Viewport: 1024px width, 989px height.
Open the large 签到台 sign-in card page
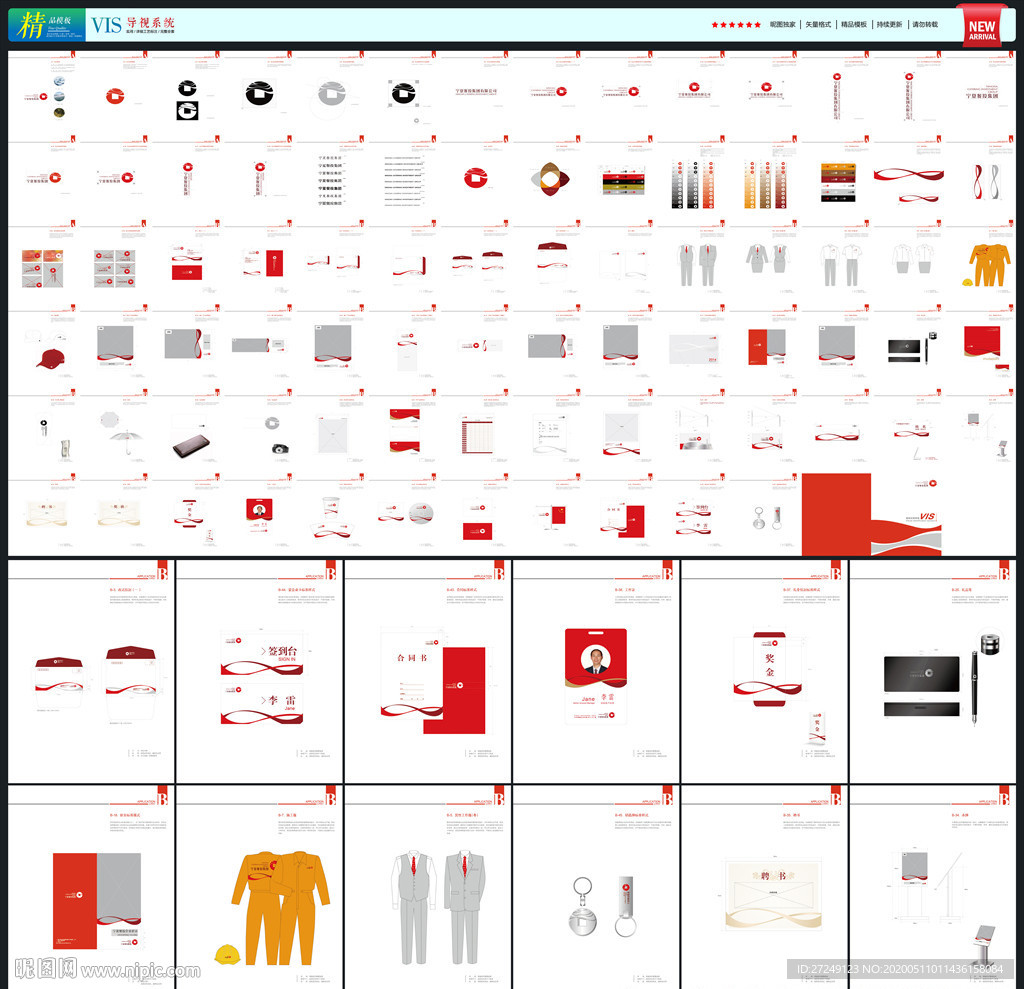point(259,672)
